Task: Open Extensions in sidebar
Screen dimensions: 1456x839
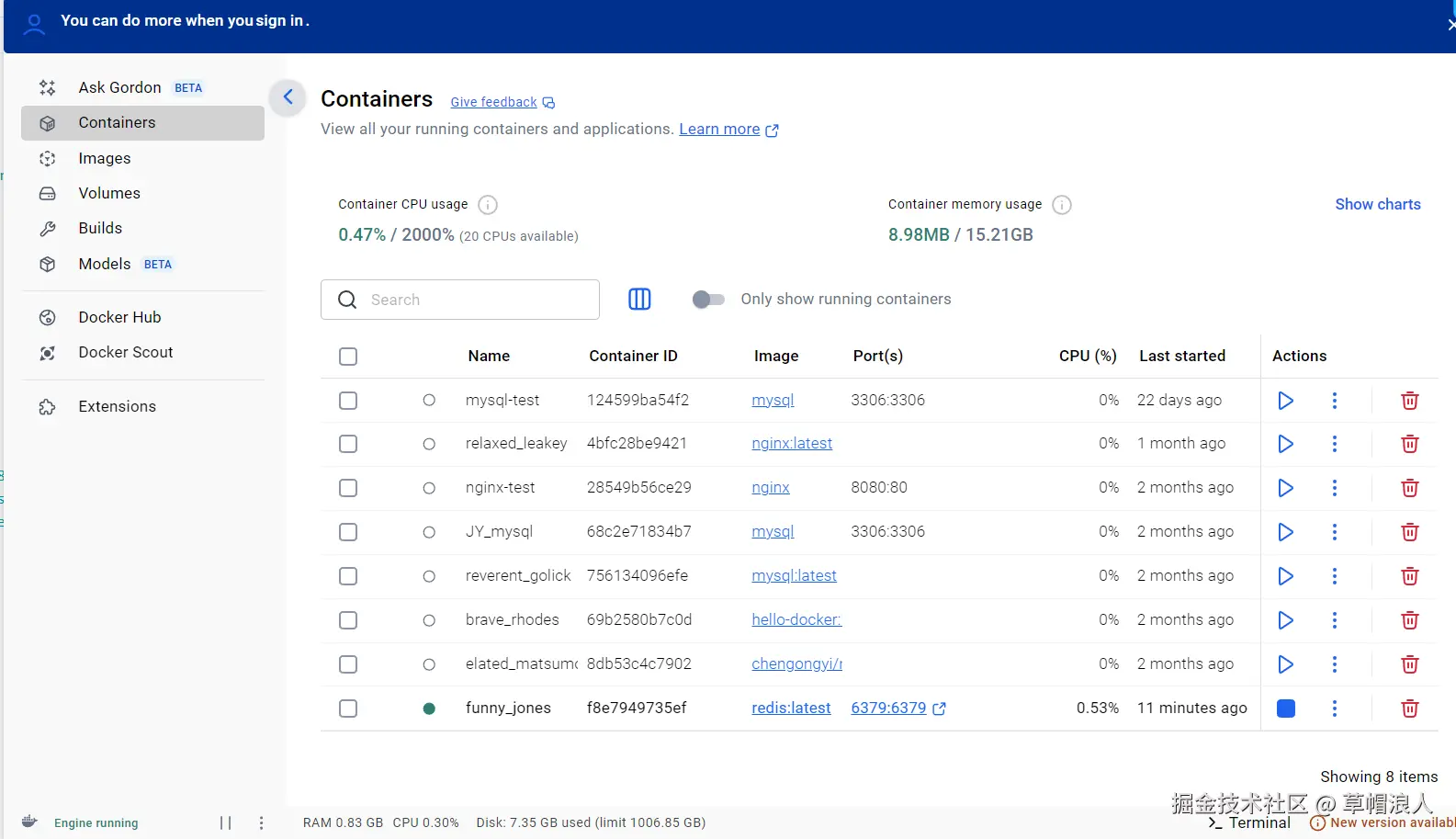Action: [142, 406]
